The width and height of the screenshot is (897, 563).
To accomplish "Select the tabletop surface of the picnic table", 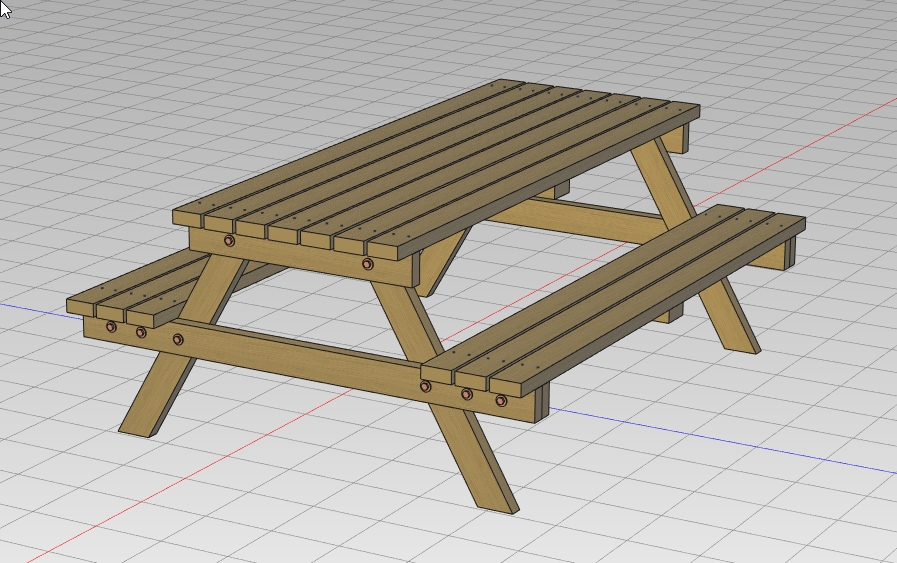I will pyautogui.click(x=440, y=160).
